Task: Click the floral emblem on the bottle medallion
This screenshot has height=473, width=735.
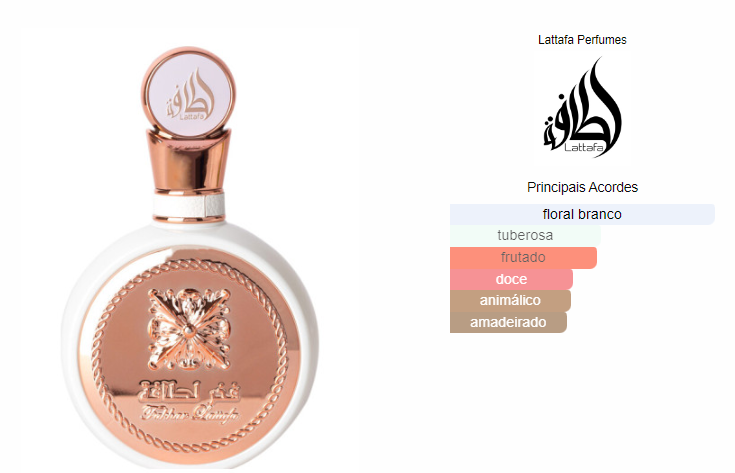Action: click(x=189, y=328)
